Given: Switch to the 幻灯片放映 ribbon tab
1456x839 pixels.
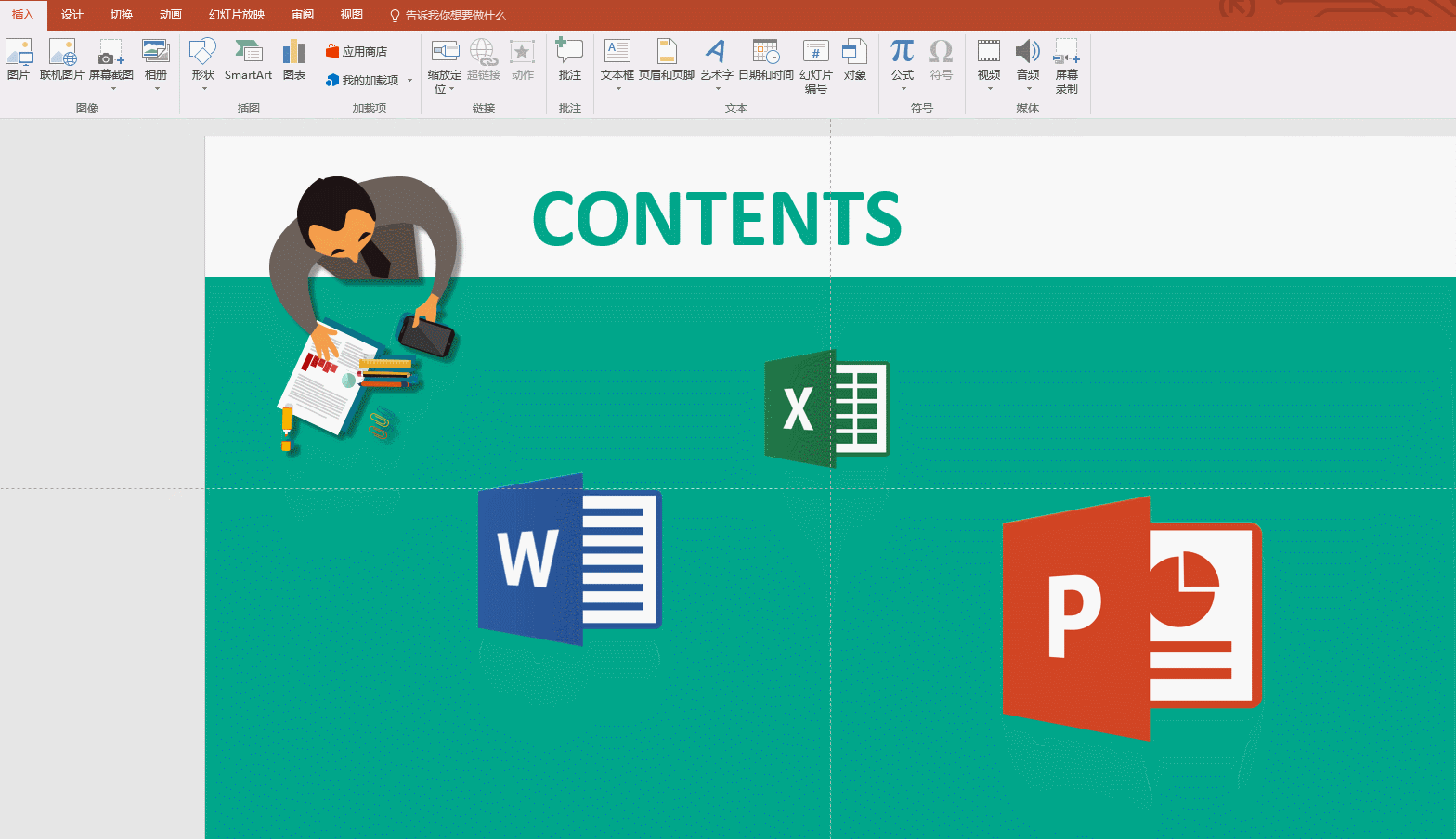Looking at the screenshot, I should (x=237, y=15).
